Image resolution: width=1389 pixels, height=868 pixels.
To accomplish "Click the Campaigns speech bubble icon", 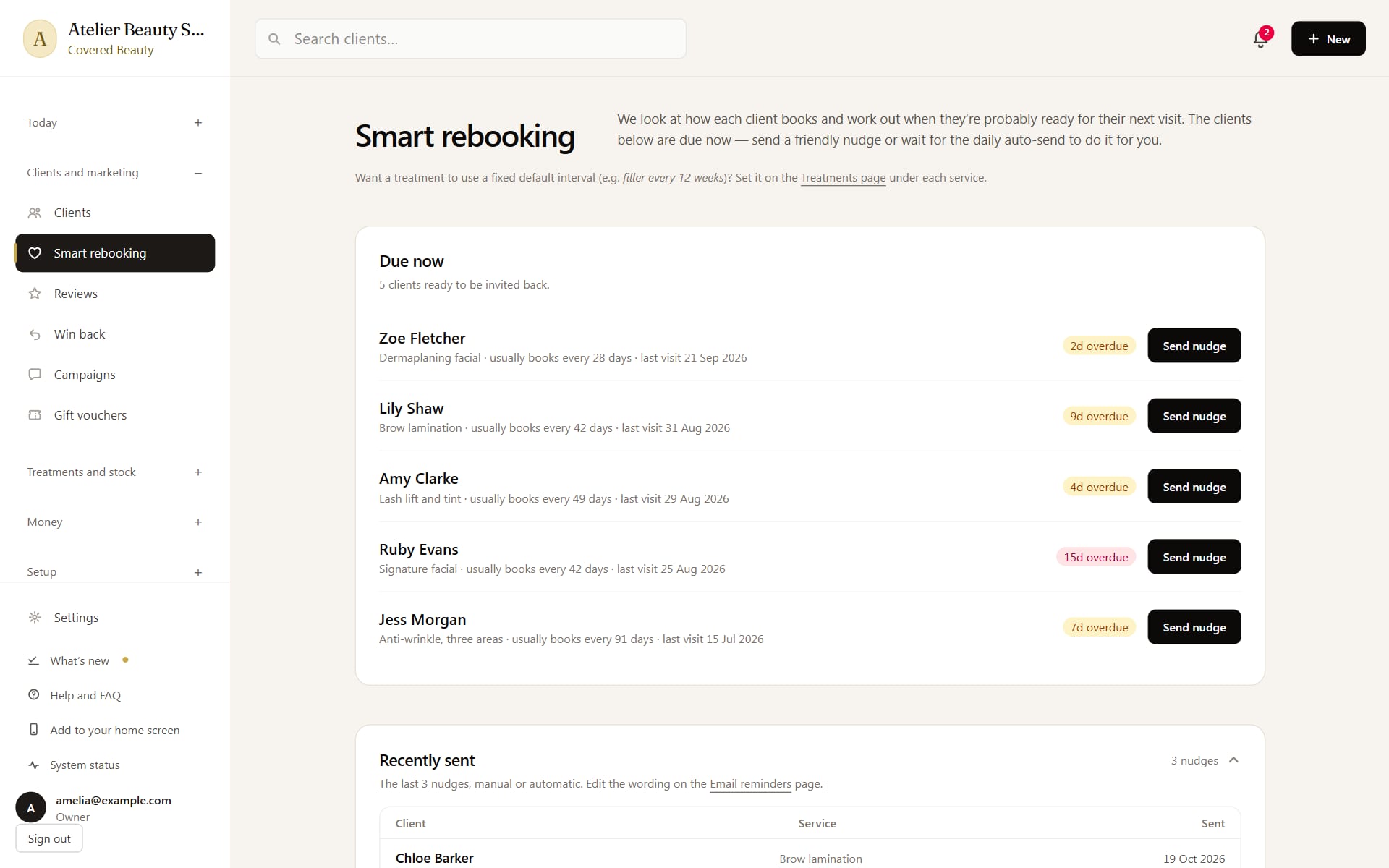I will pyautogui.click(x=35, y=375).
